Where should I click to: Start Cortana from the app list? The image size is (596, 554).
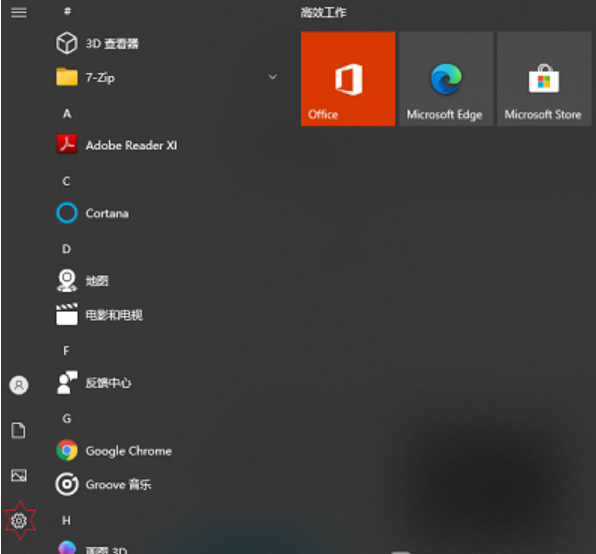pos(167,213)
